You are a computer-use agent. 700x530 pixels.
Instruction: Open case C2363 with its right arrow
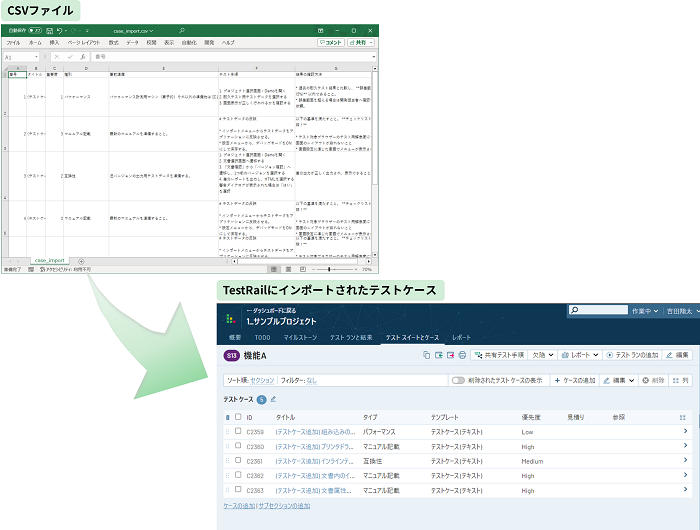point(685,490)
